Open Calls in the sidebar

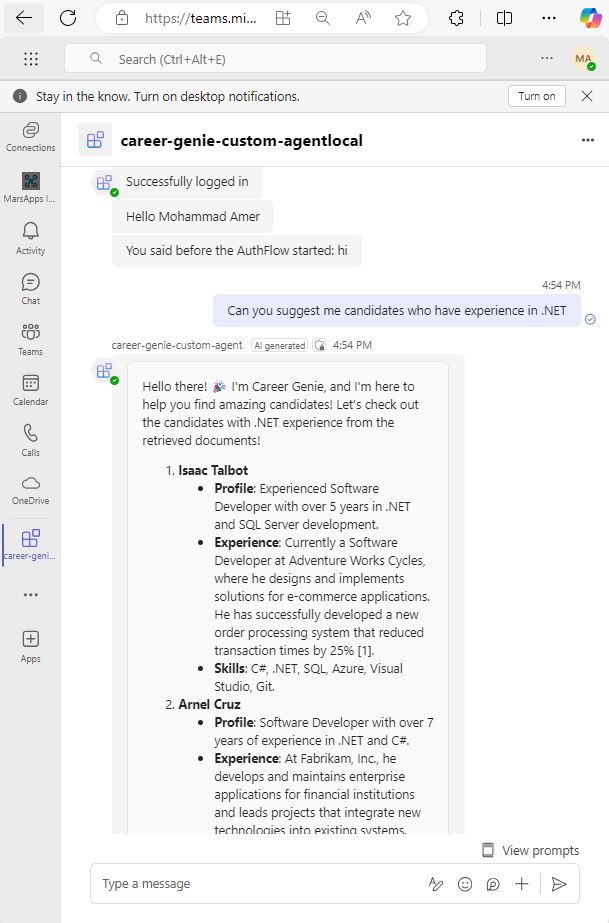(31, 441)
